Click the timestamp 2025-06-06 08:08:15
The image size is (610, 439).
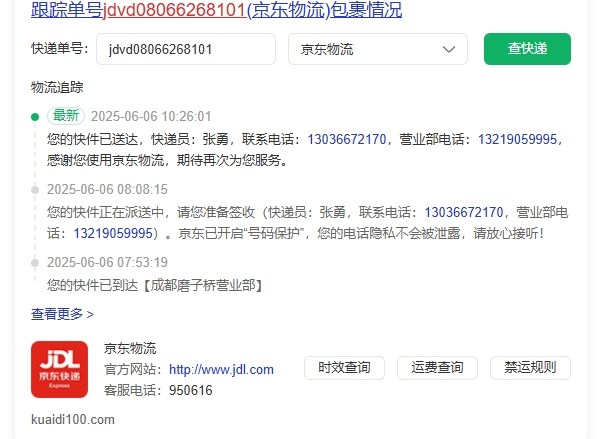point(107,190)
